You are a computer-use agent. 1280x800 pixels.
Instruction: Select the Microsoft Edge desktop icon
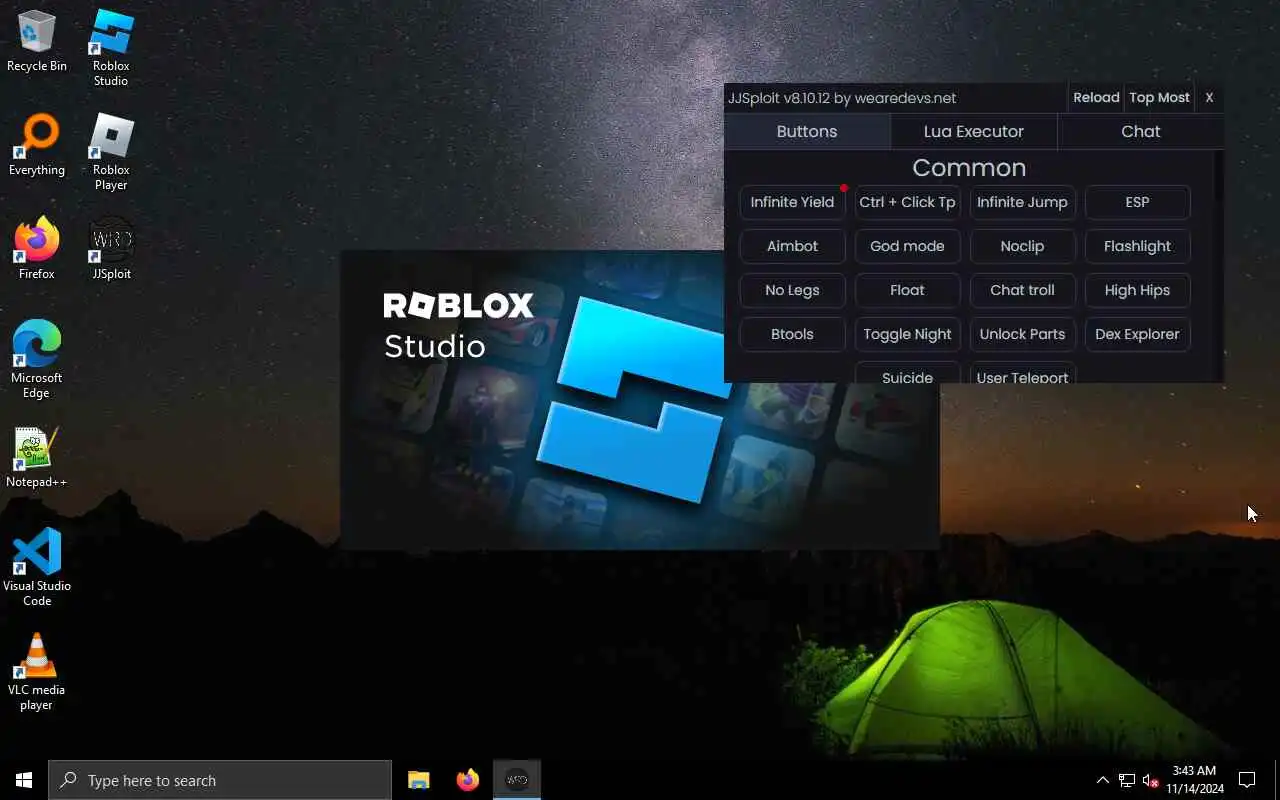[37, 360]
